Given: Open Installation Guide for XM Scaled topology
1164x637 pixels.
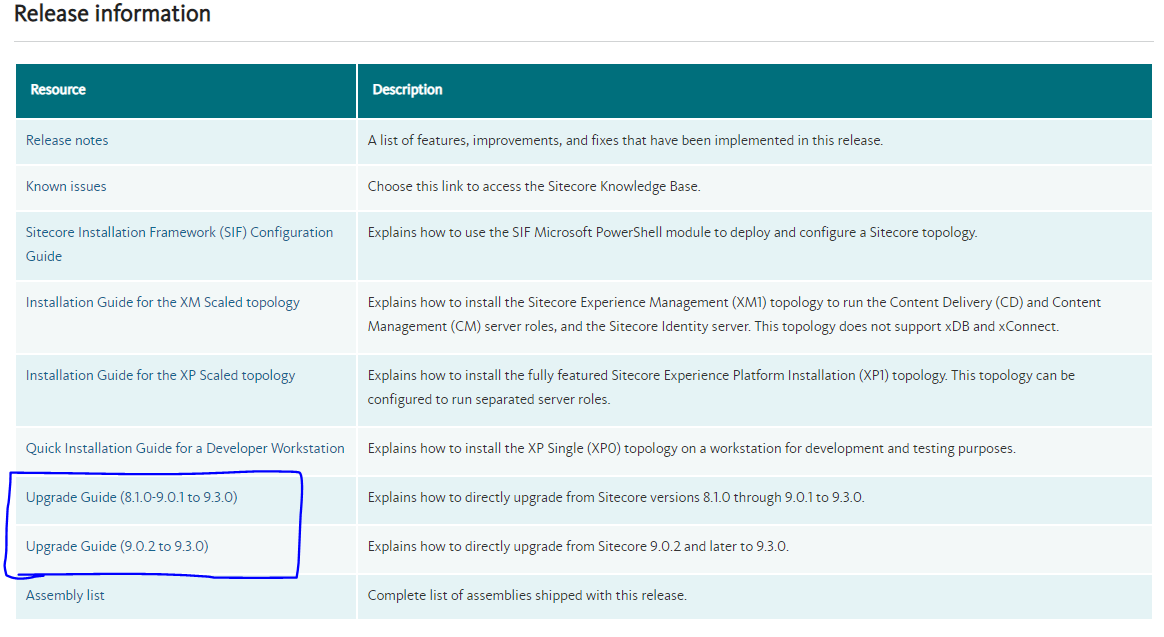Looking at the screenshot, I should (x=162, y=302).
